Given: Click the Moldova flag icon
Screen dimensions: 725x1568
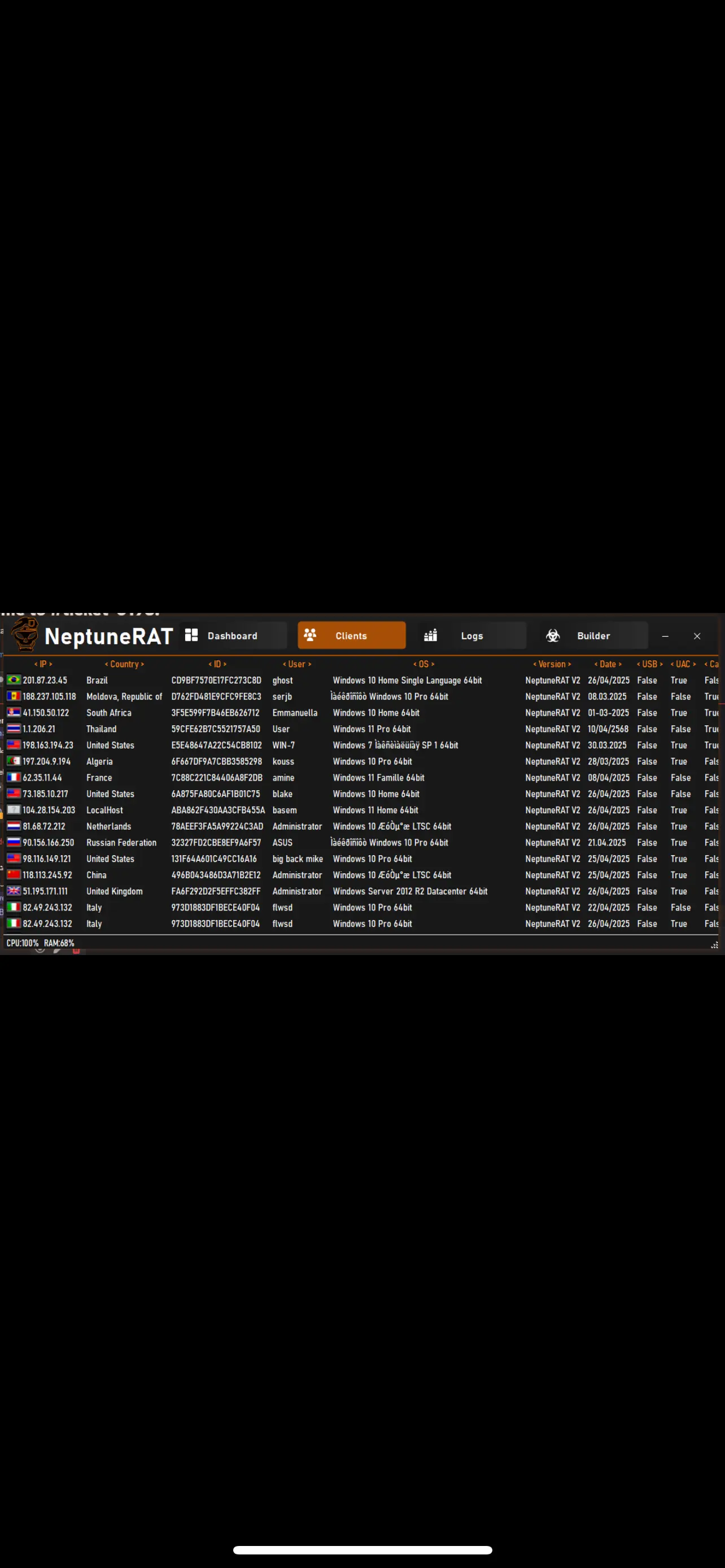Looking at the screenshot, I should click(x=14, y=697).
